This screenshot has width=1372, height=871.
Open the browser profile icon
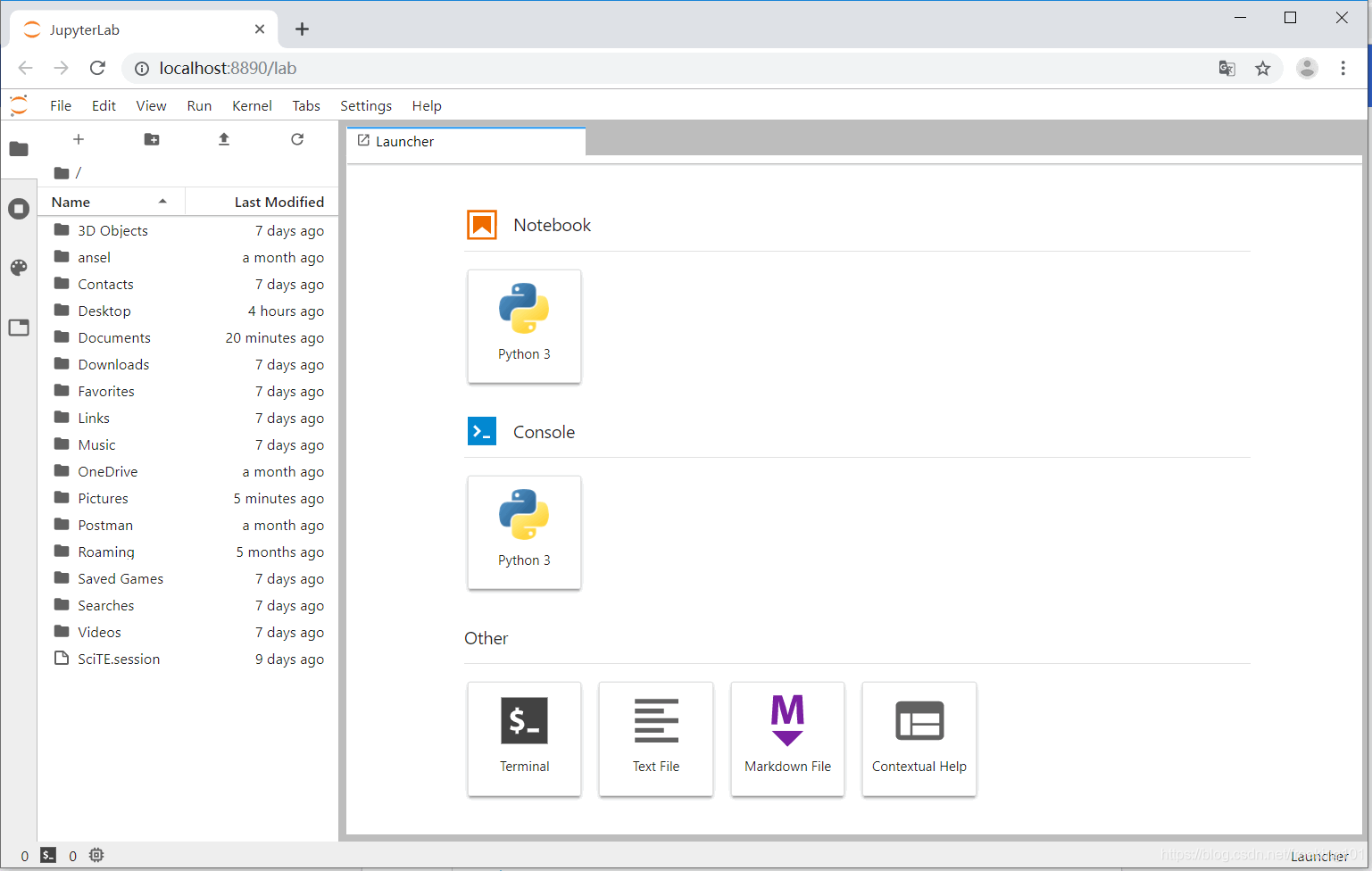(1307, 68)
